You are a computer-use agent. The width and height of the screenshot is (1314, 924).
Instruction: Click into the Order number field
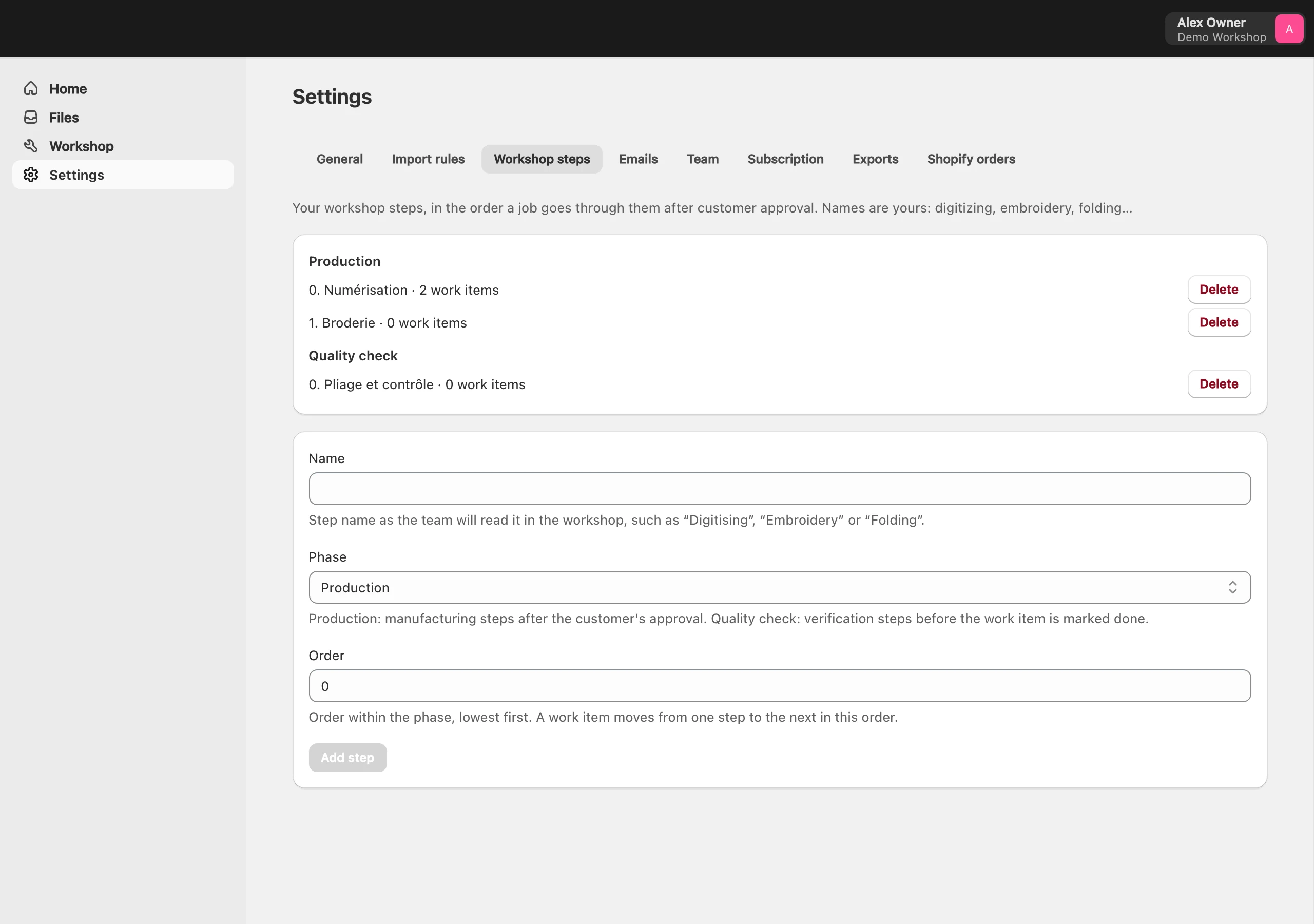(x=780, y=685)
